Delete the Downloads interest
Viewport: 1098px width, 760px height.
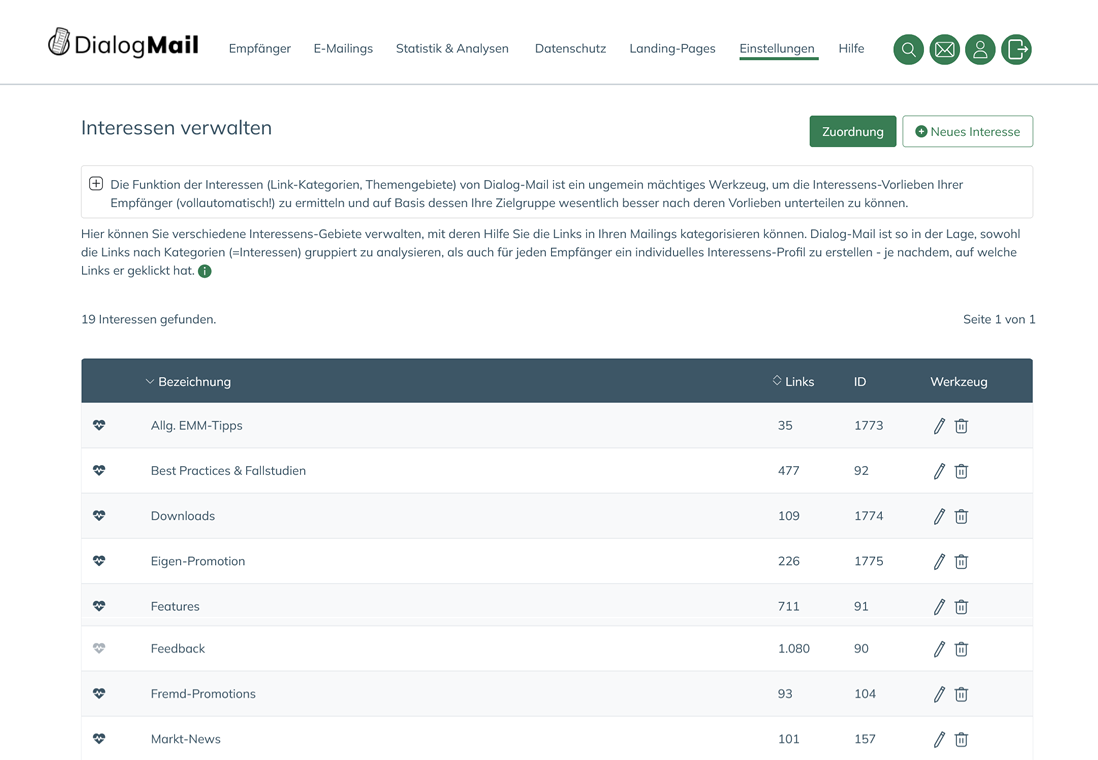(961, 517)
